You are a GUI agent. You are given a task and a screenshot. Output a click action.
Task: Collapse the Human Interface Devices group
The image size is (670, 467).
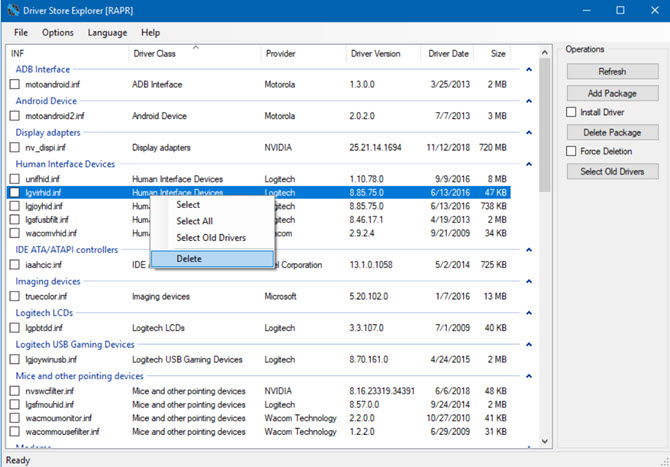click(x=529, y=164)
